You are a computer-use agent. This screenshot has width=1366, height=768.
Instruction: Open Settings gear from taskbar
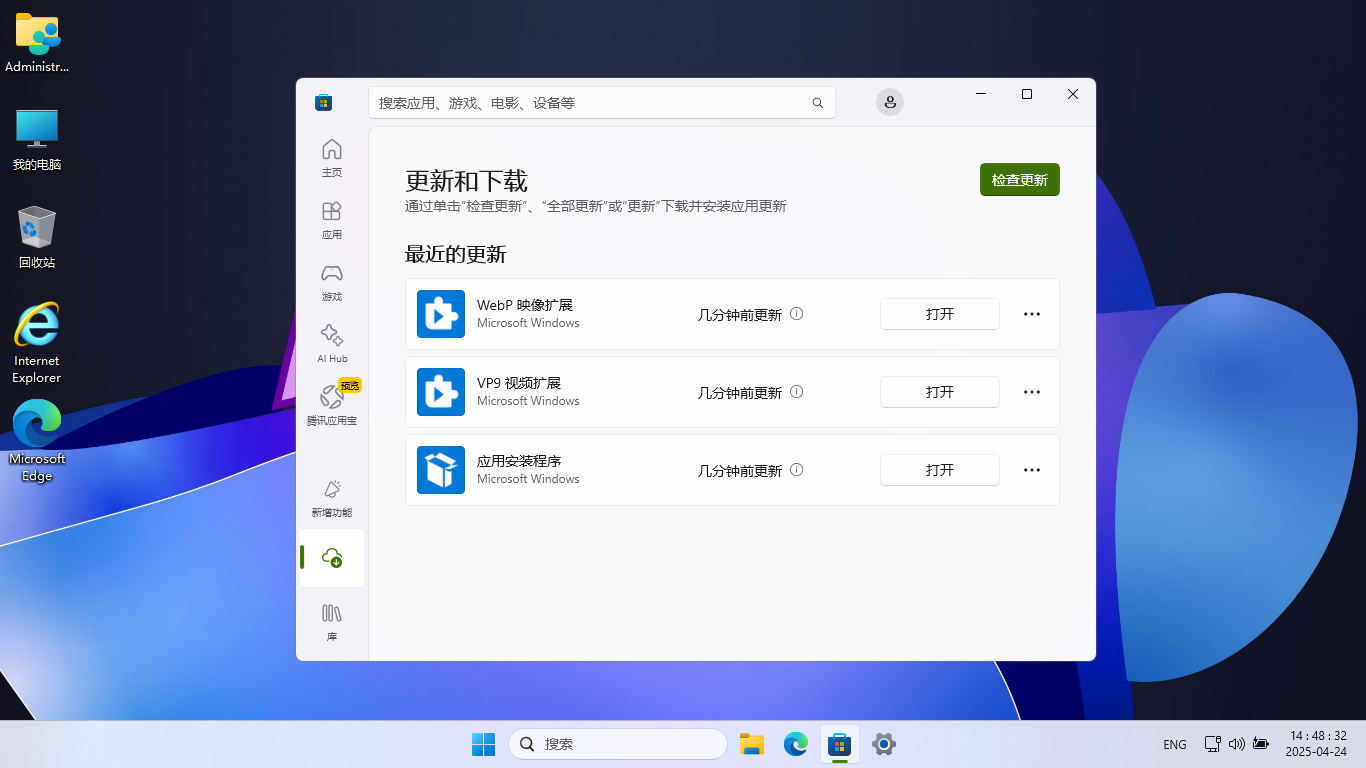[884, 744]
